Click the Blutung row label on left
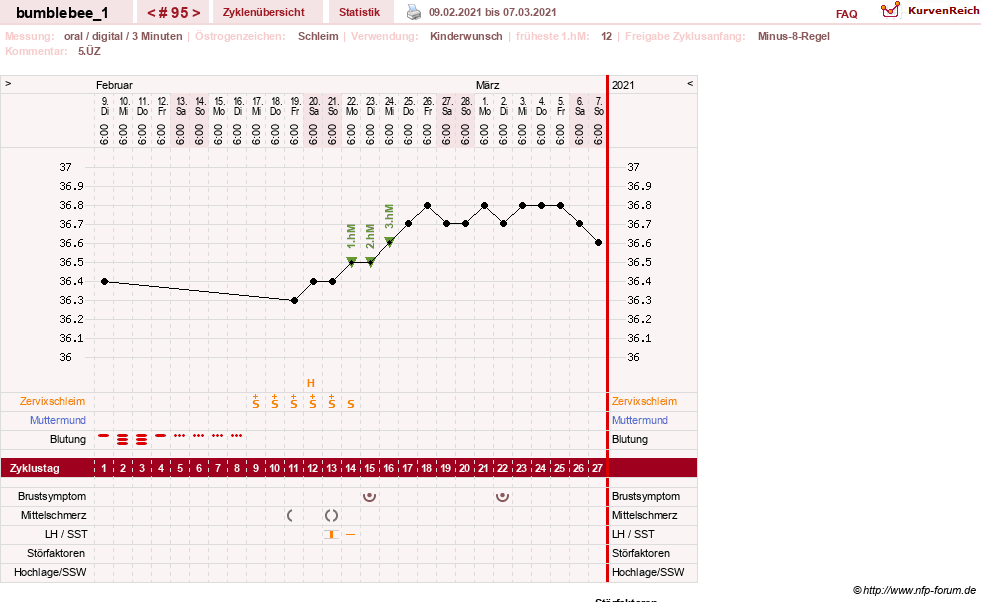This screenshot has width=981, height=602. [68, 439]
